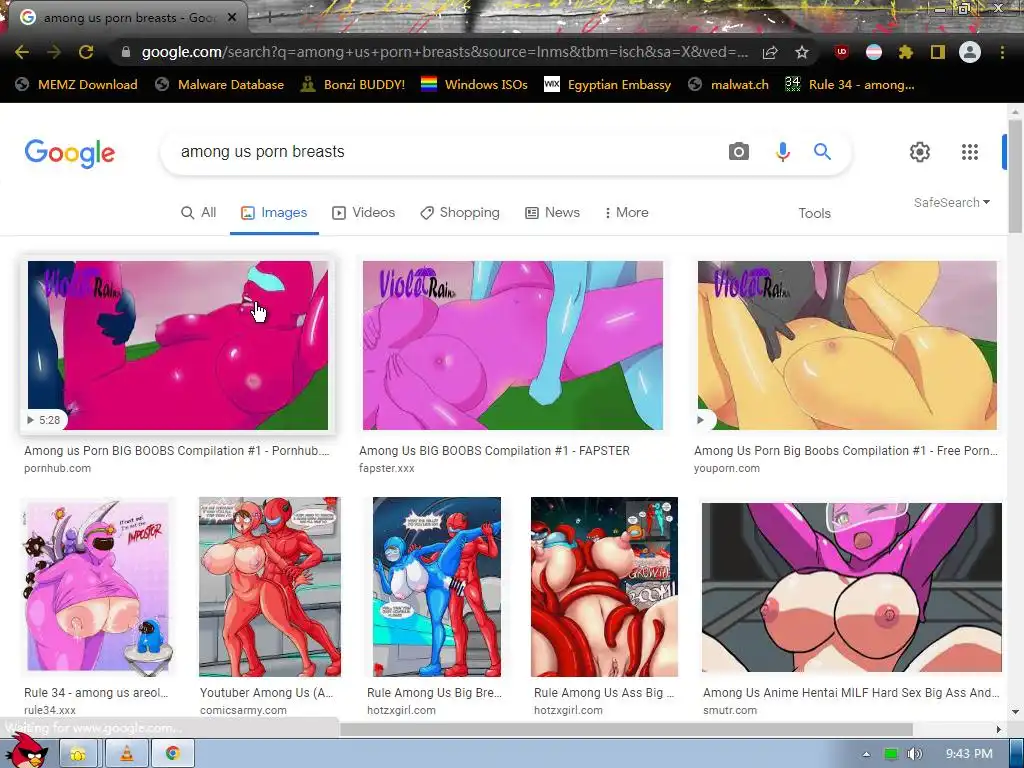1024x768 pixels.
Task: Expand the SafeSearch dropdown
Action: (x=952, y=202)
